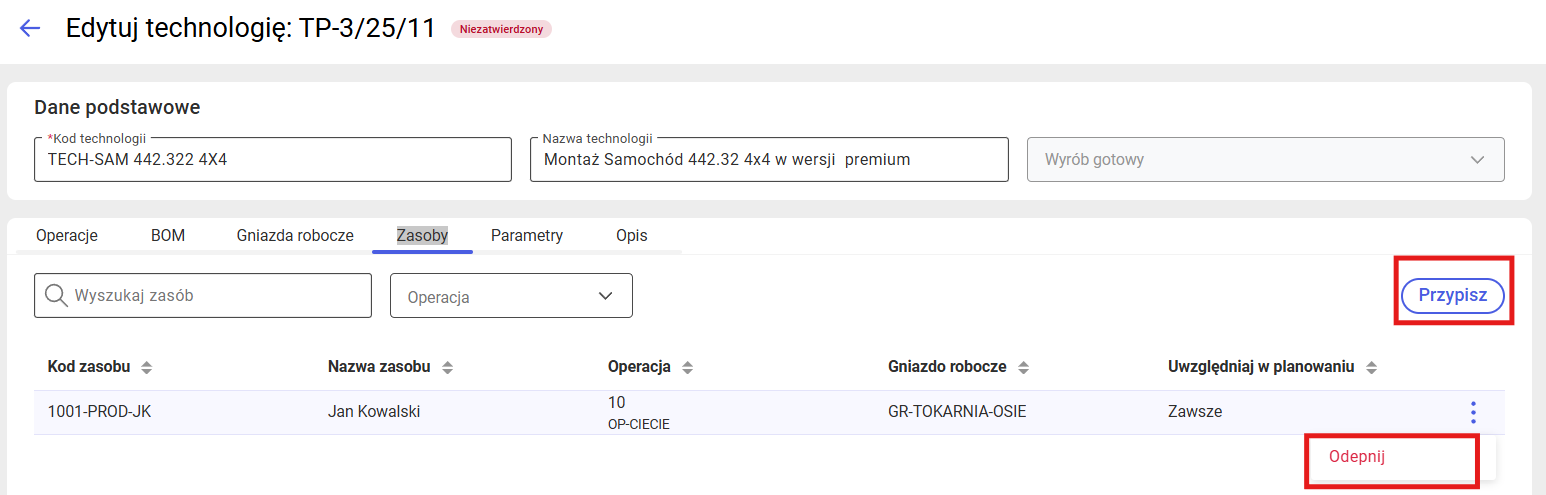This screenshot has height=495, width=1546.
Task: Sort by Nazwa zasobu column
Action: (447, 368)
